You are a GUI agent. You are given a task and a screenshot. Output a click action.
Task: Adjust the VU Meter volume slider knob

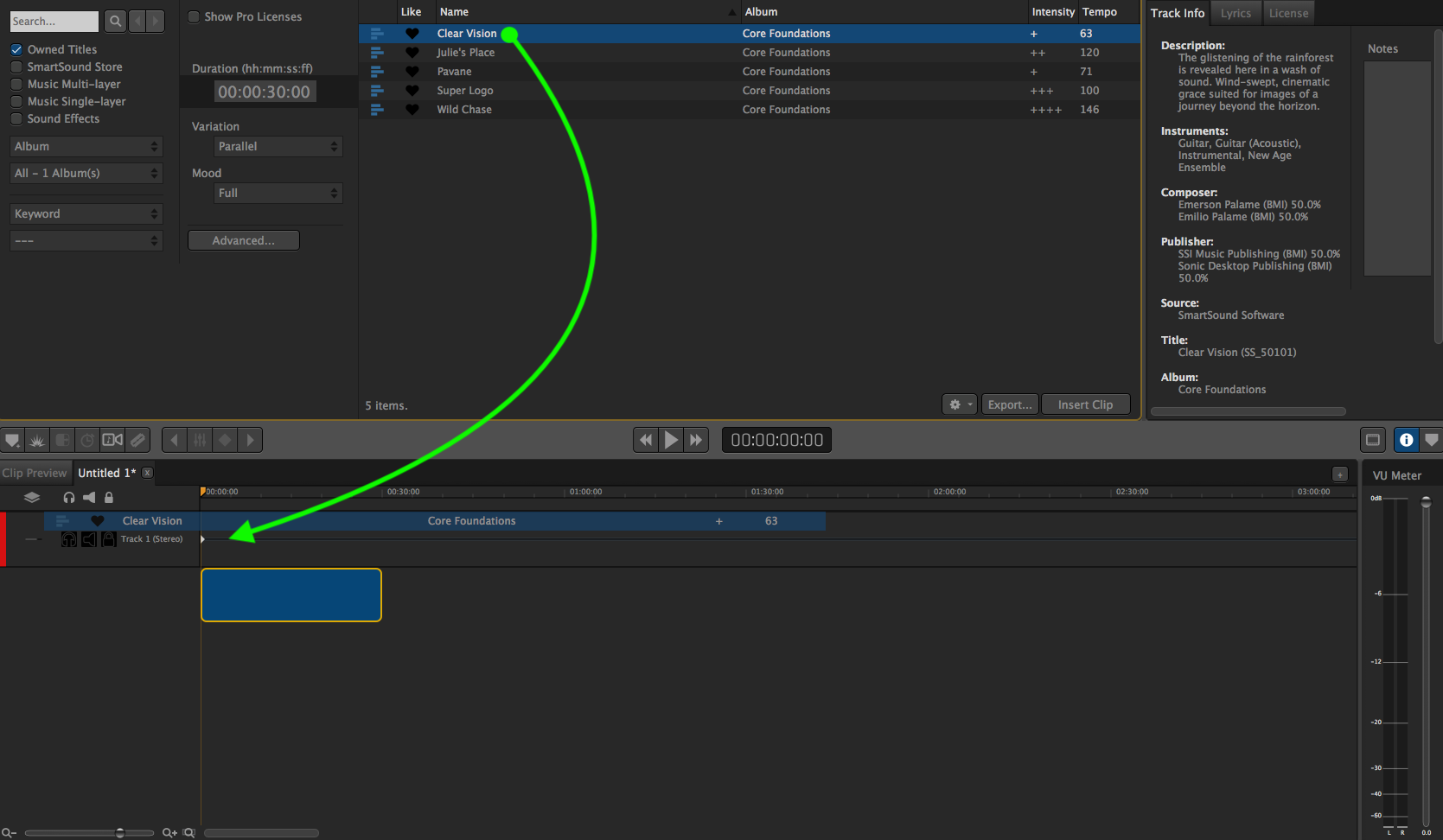(1426, 502)
